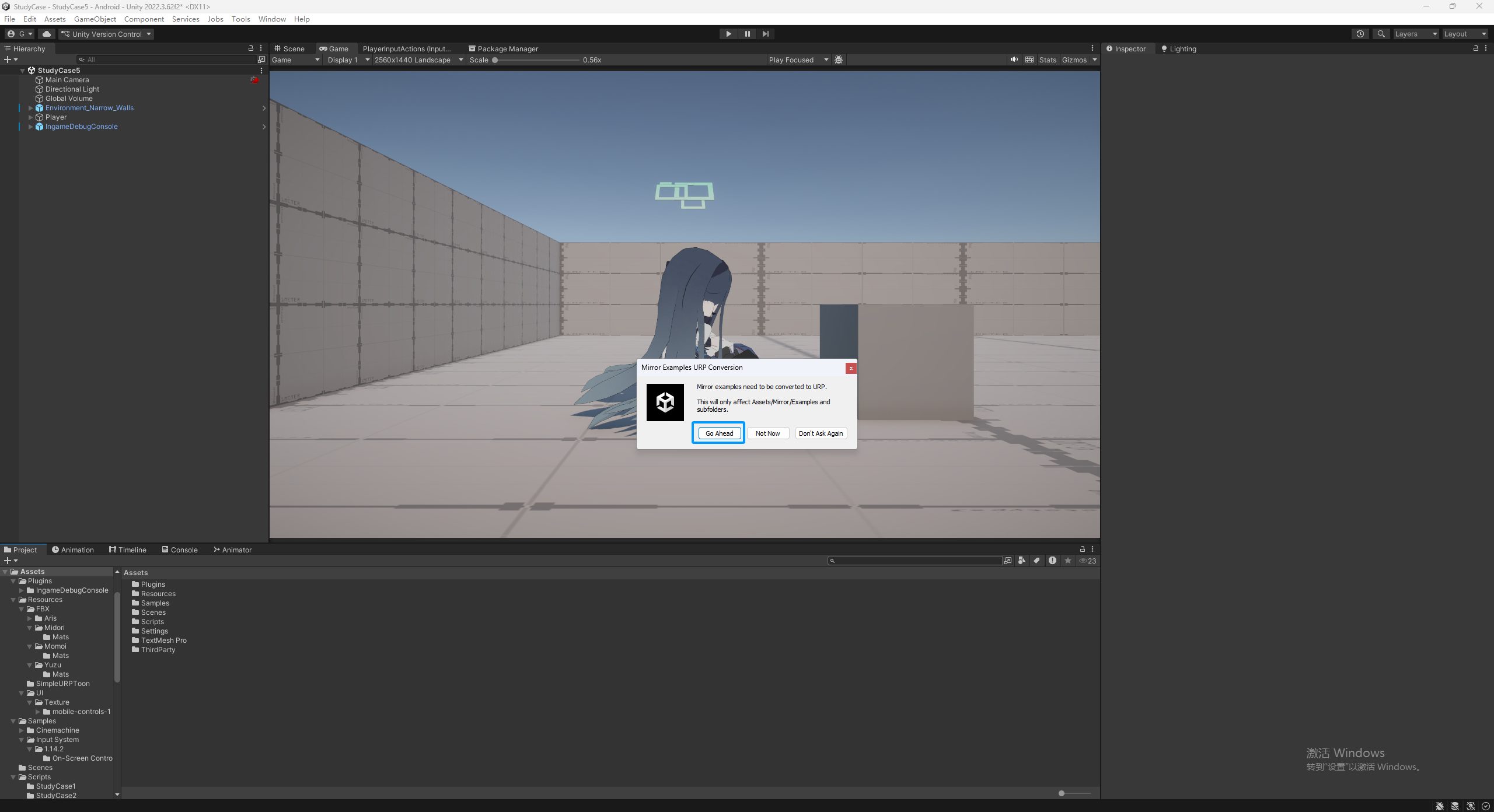Image resolution: width=1494 pixels, height=812 pixels.
Task: Click the Go Ahead button
Action: point(719,433)
